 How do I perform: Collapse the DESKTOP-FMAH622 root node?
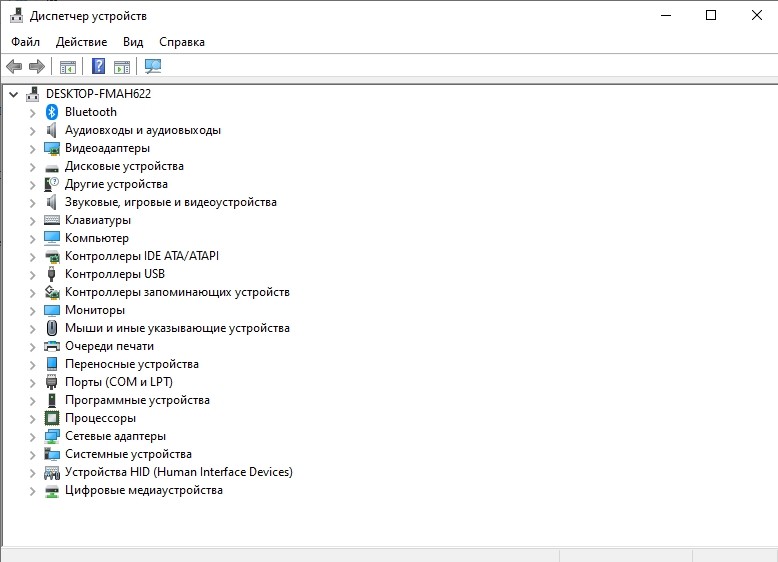point(13,94)
